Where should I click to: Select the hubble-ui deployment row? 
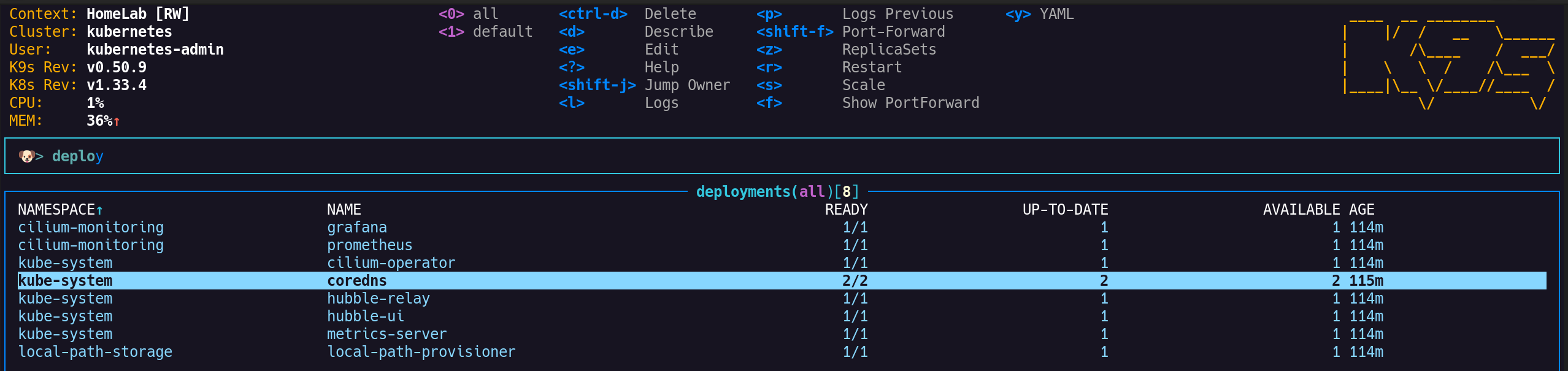[782, 316]
